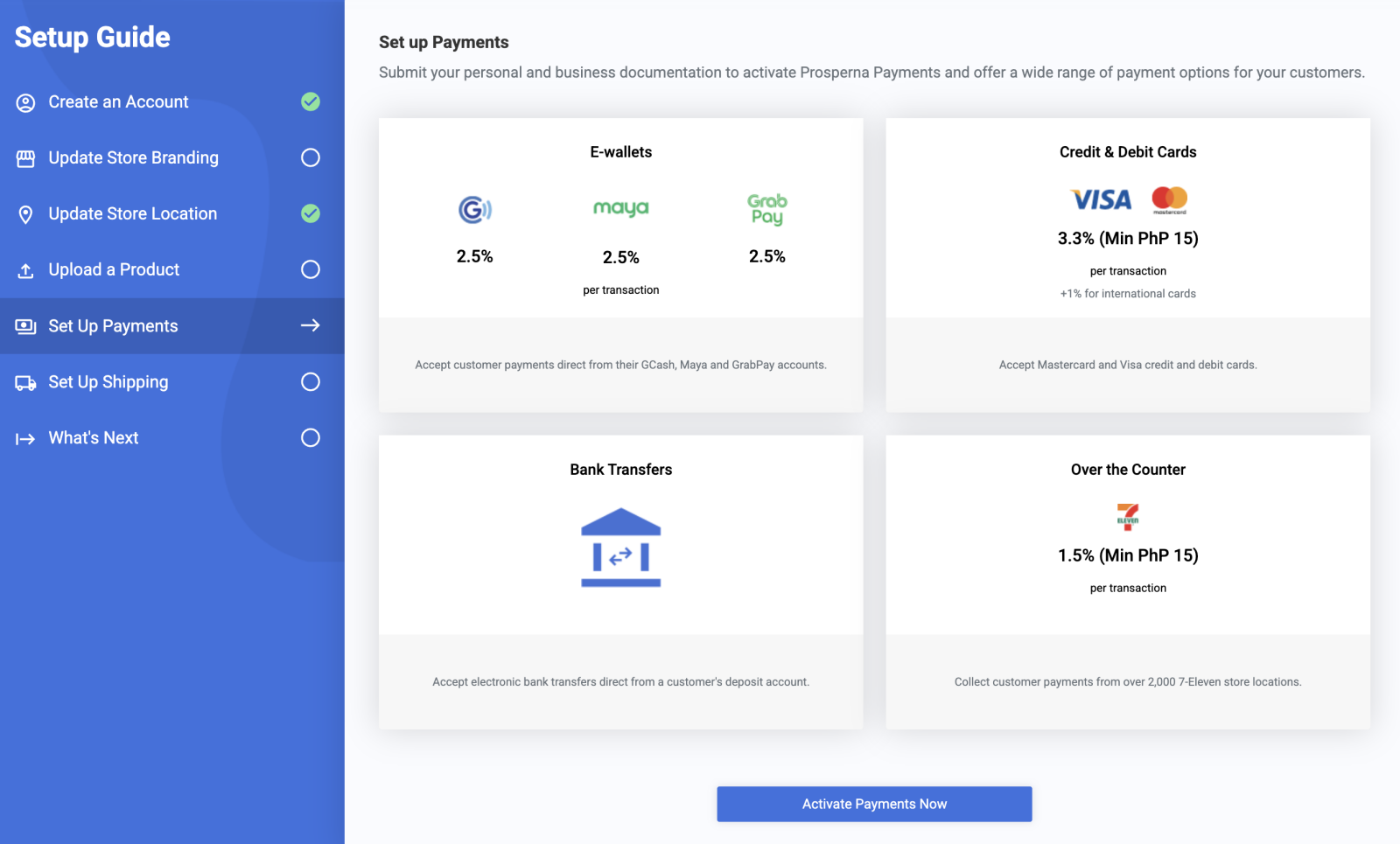This screenshot has width=1400, height=844.
Task: Click the Activate Payments Now button
Action: 874,804
